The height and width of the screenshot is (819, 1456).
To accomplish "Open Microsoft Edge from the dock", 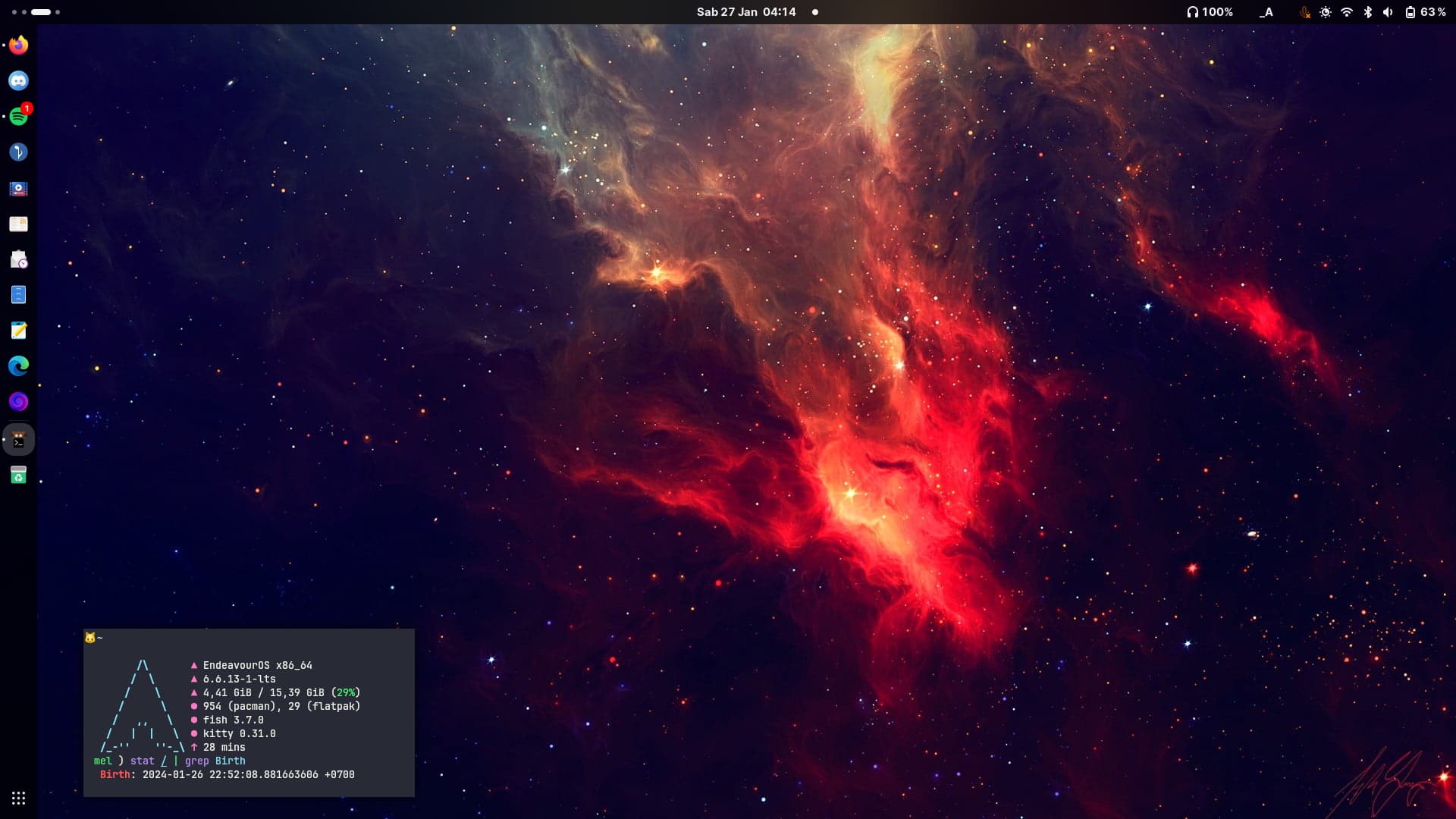I will pyautogui.click(x=18, y=366).
